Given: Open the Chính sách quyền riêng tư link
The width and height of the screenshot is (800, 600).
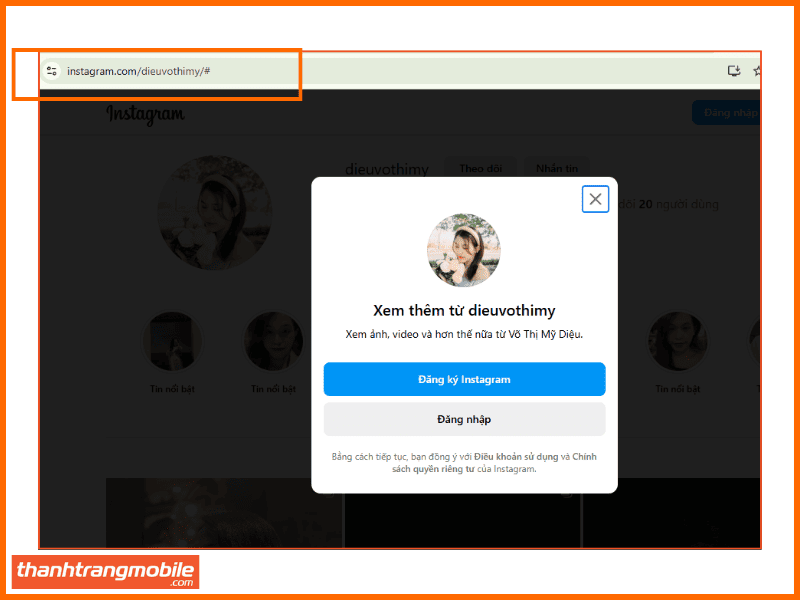Looking at the screenshot, I should 495,463.
